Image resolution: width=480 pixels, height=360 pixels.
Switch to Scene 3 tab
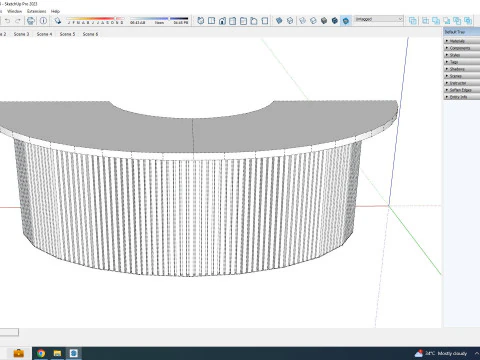(21, 34)
